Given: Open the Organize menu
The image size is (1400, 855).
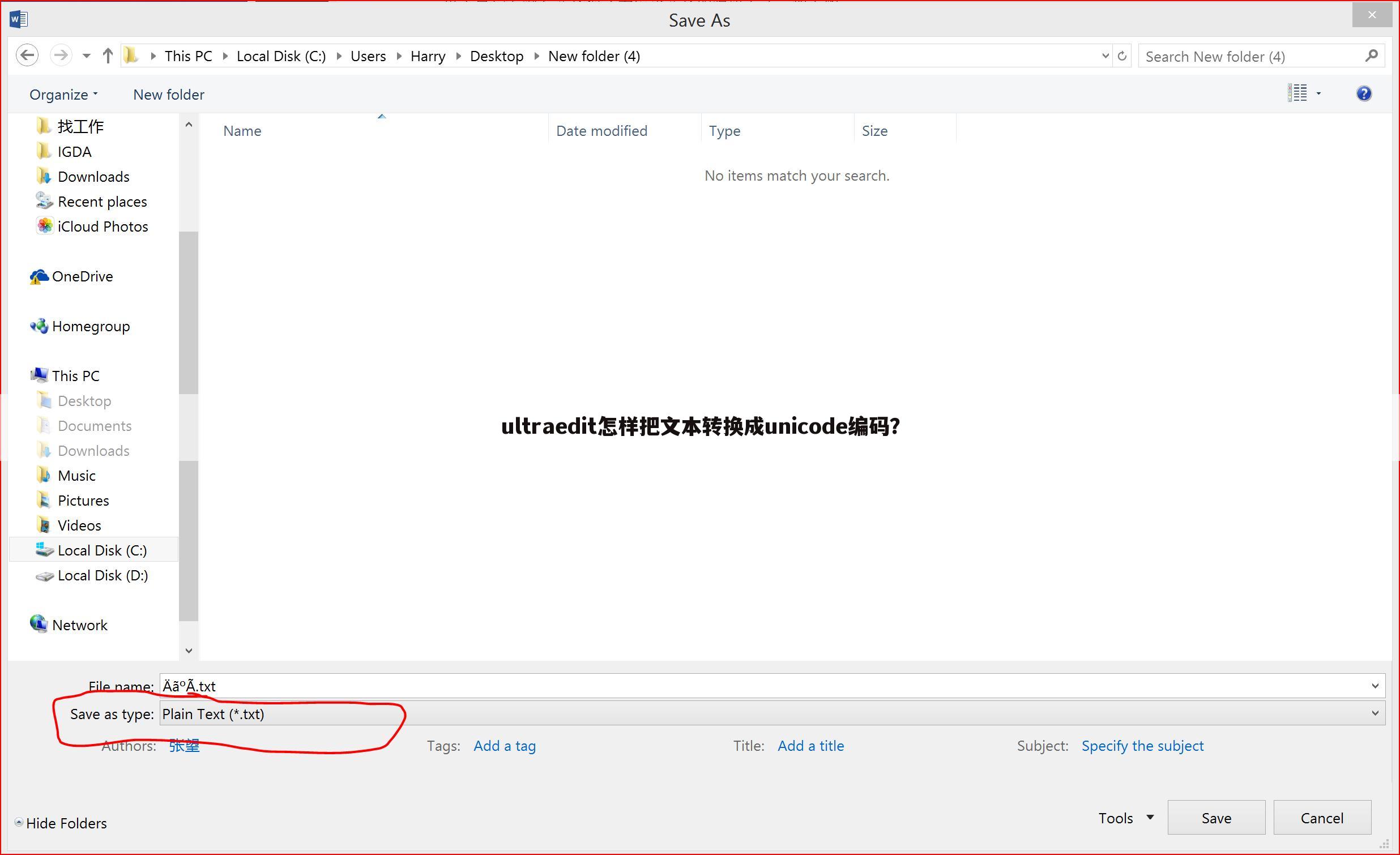Looking at the screenshot, I should [x=63, y=95].
